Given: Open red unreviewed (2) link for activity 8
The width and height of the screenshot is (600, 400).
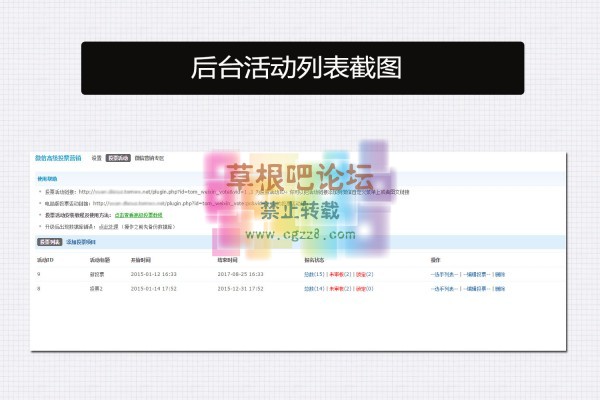Looking at the screenshot, I should tap(340, 289).
